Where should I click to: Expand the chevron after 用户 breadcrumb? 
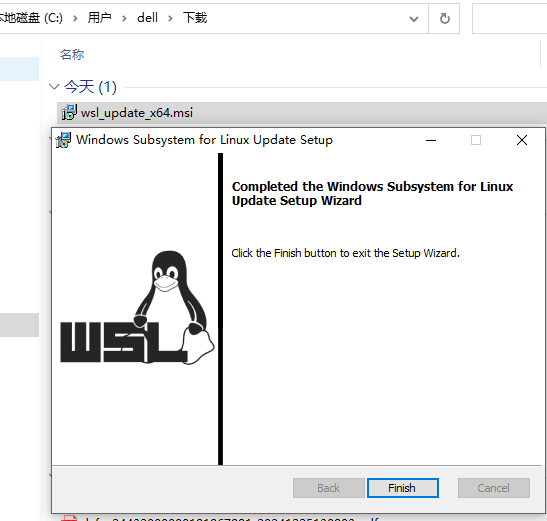pyautogui.click(x=124, y=18)
